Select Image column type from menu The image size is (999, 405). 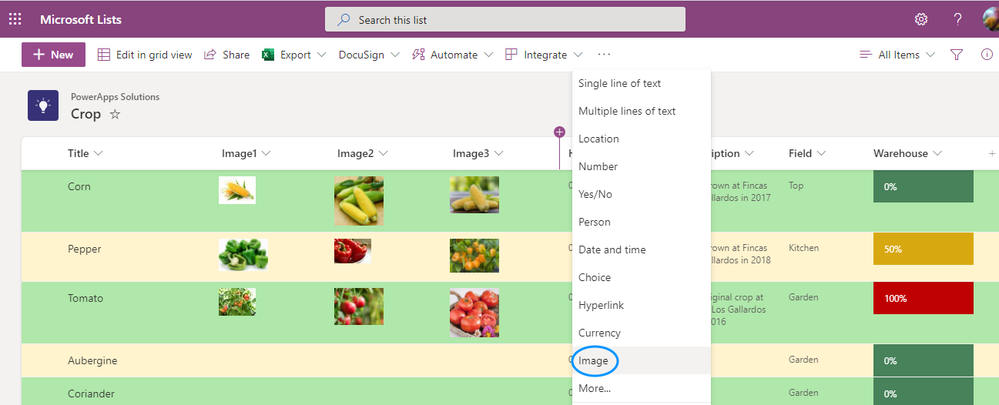tap(594, 360)
